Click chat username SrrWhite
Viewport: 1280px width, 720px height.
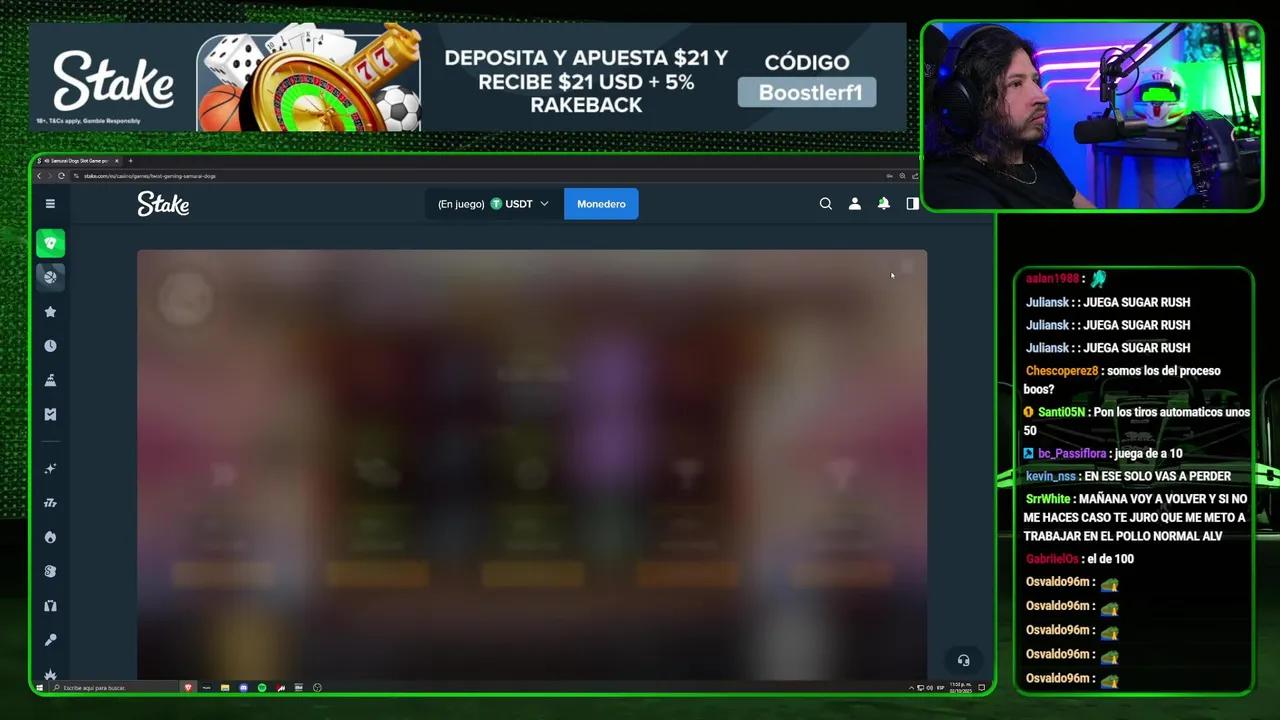pyautogui.click(x=1047, y=499)
